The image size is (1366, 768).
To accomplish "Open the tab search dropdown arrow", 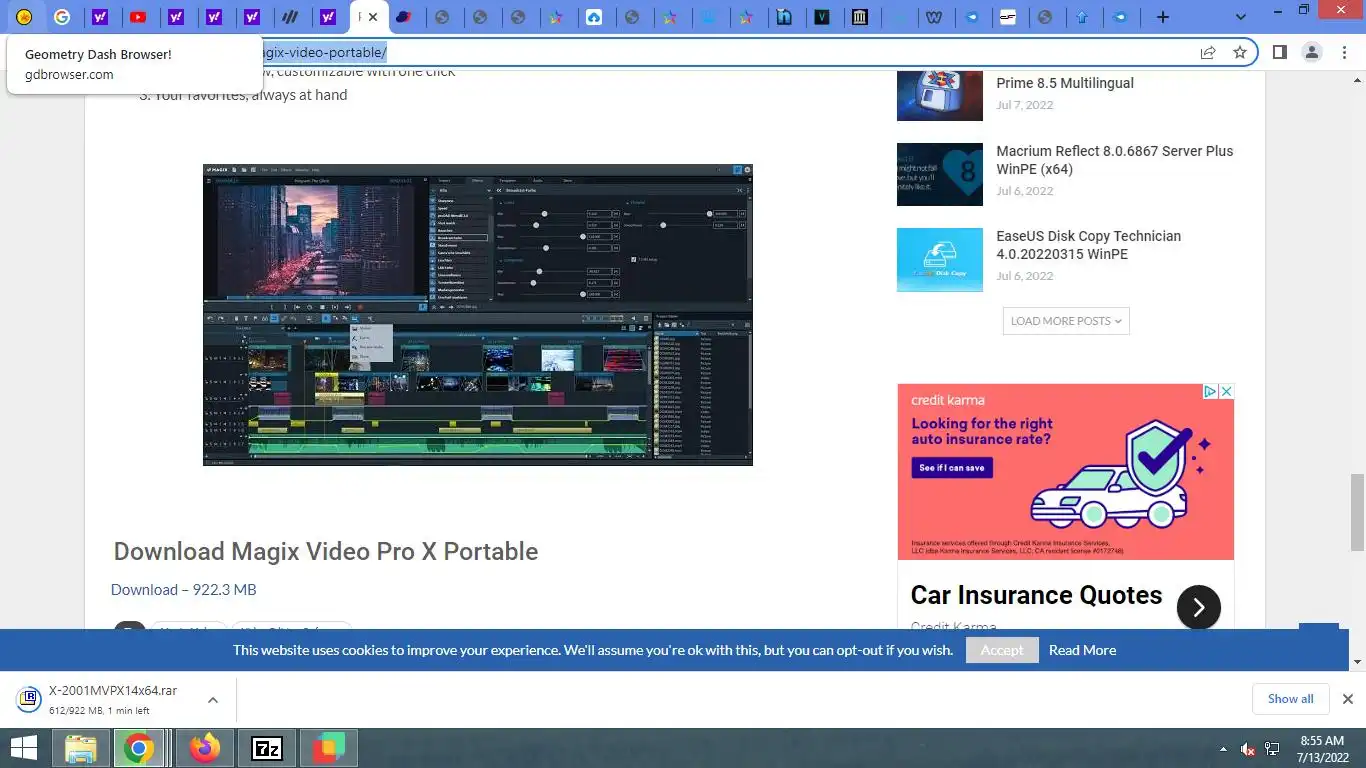I will click(x=1241, y=17).
